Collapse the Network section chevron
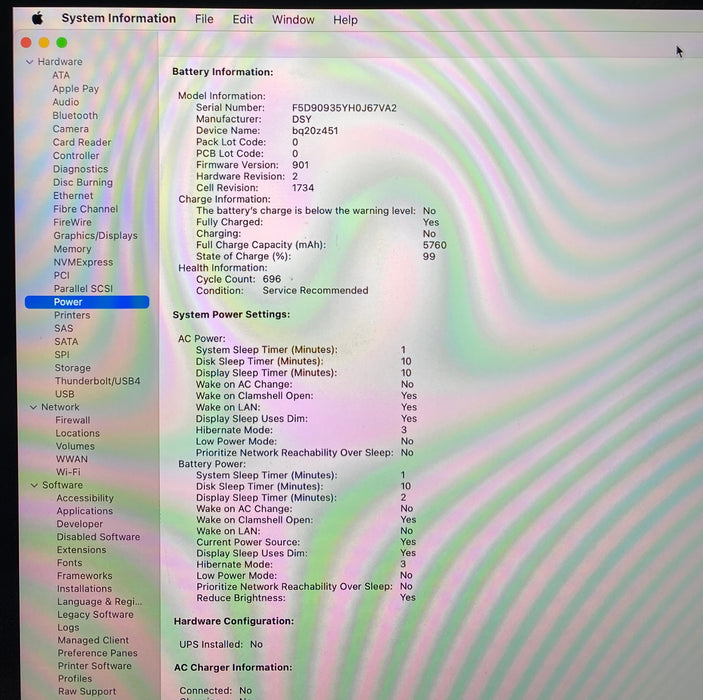The width and height of the screenshot is (703, 700). pyautogui.click(x=33, y=407)
